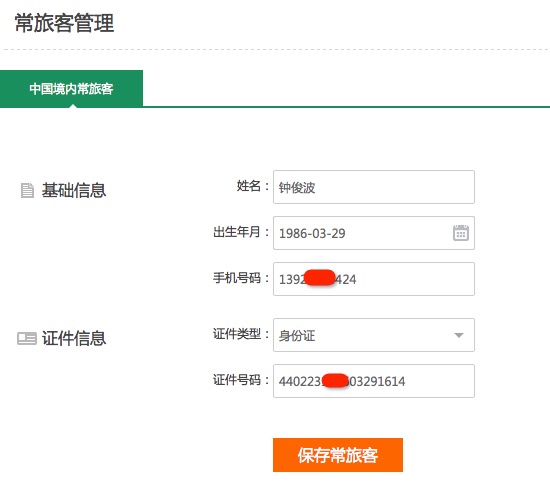Expand the 证件类型 dropdown arrow
Image resolution: width=550 pixels, height=494 pixels.
click(459, 335)
